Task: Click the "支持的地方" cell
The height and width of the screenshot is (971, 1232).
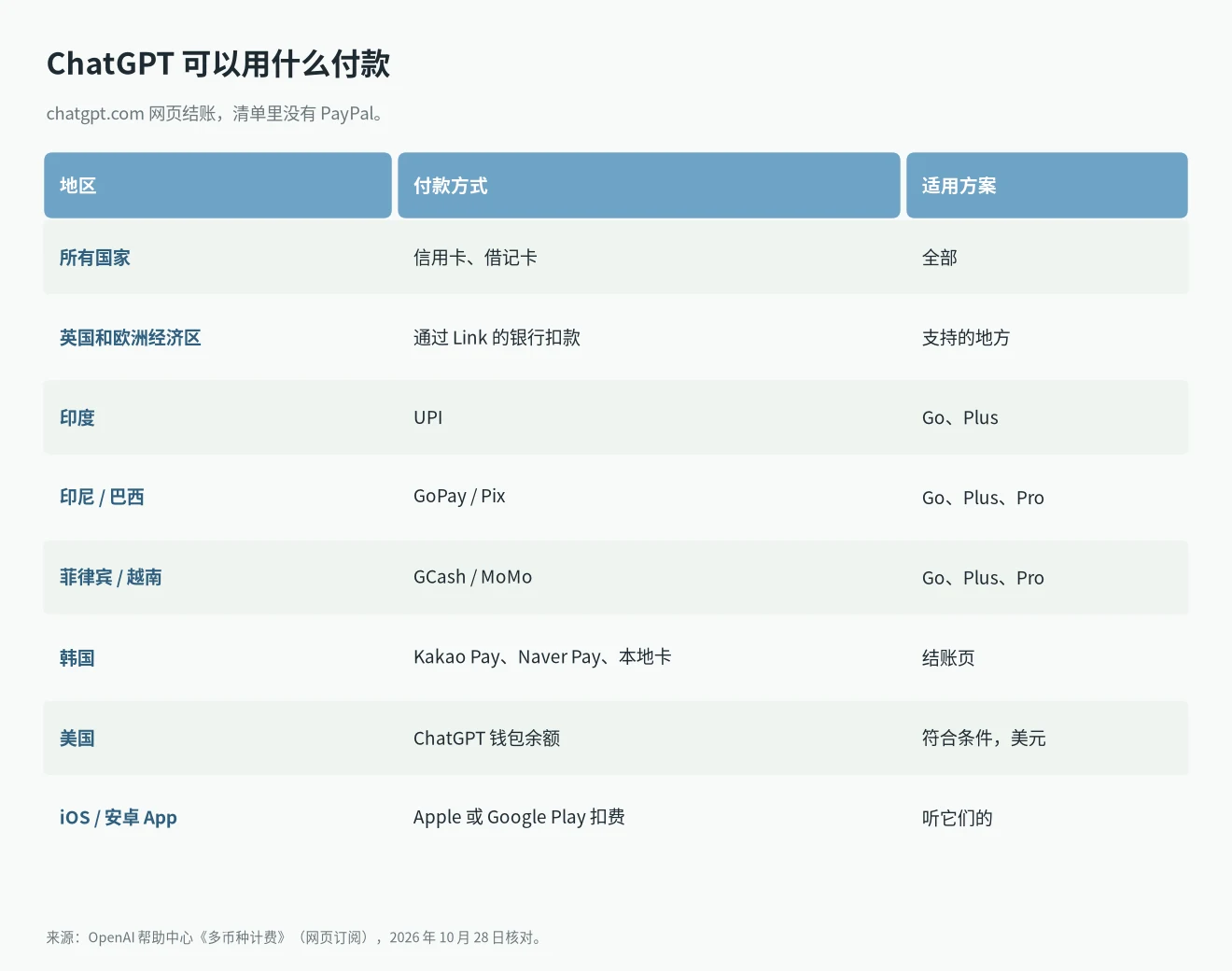Action: click(x=966, y=338)
